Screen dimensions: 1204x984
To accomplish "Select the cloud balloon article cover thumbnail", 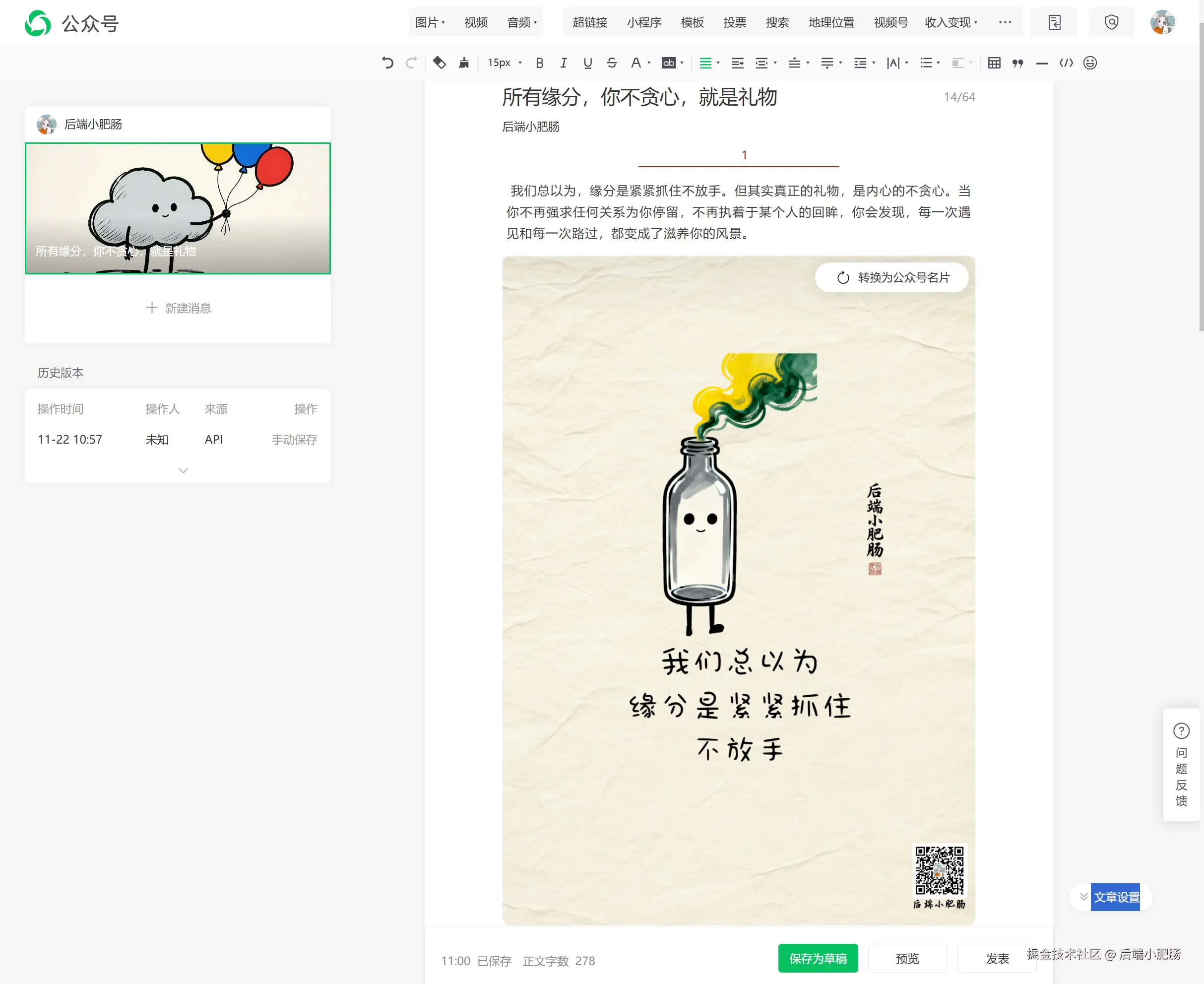I will coord(177,208).
